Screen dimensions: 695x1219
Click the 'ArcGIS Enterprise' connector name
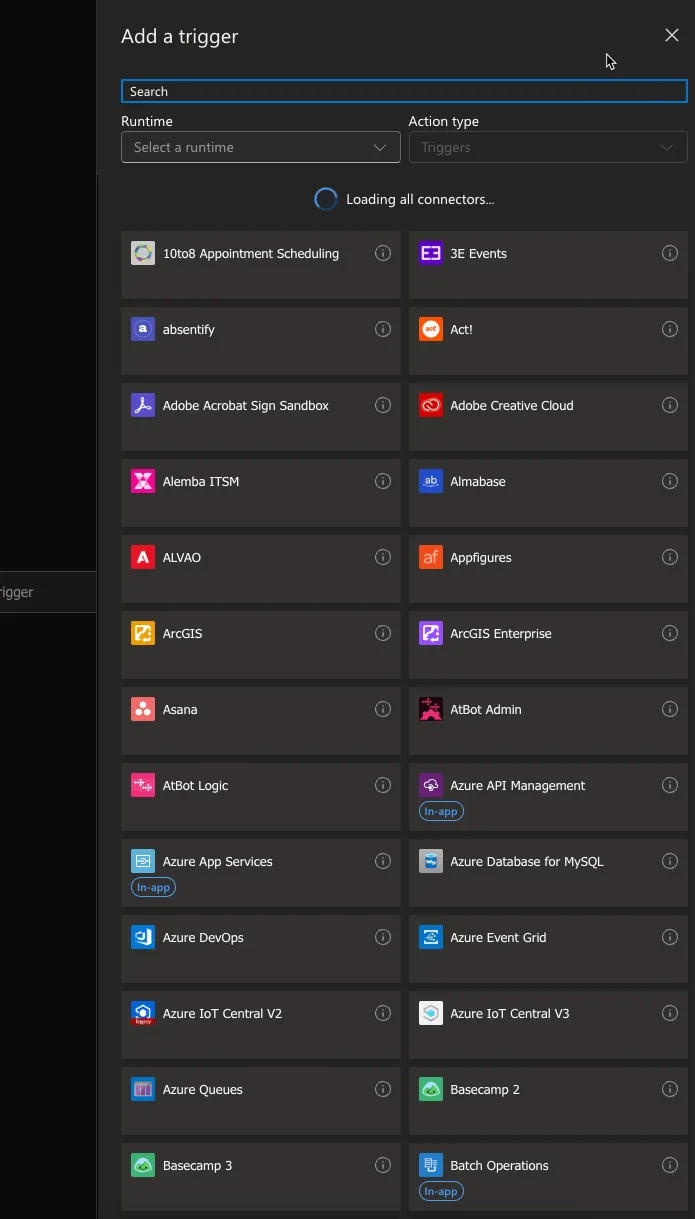click(x=501, y=634)
